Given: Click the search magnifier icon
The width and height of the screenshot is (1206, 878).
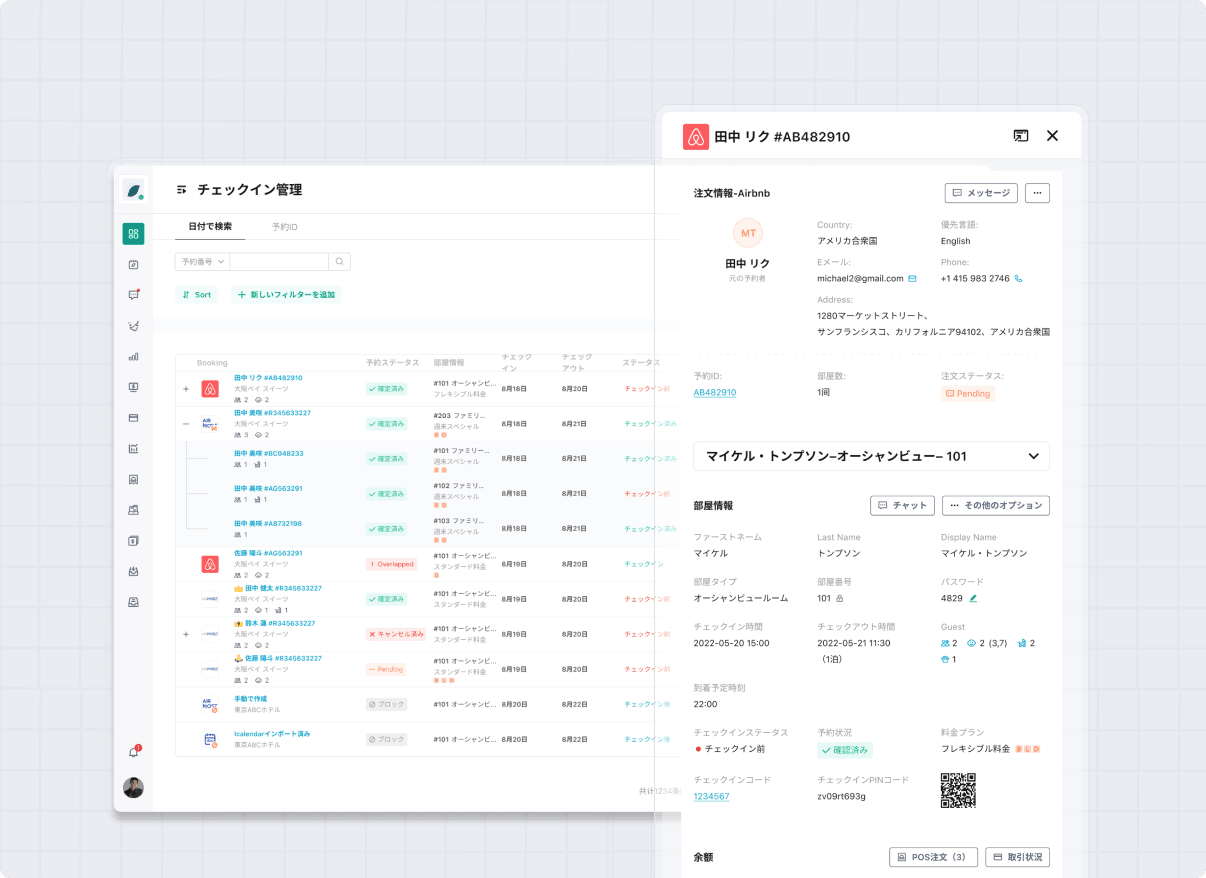Looking at the screenshot, I should 340,262.
